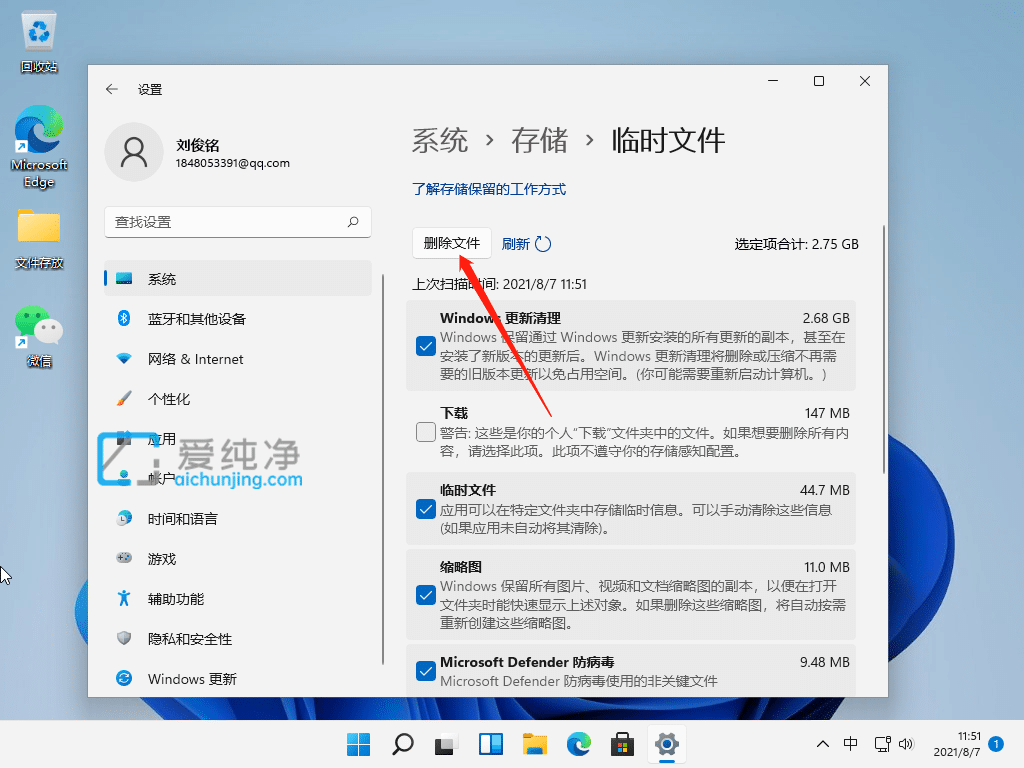Click the 查找设置 search field
Screen dimensions: 1024x768
coord(238,222)
